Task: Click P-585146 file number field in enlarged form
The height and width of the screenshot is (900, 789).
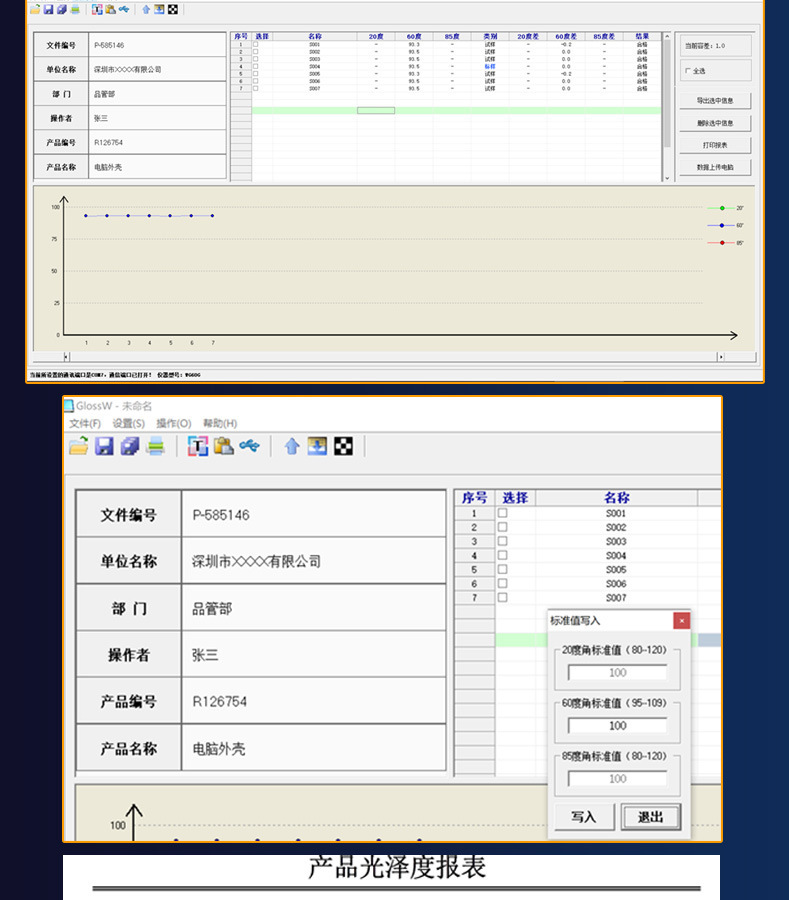Action: 314,515
